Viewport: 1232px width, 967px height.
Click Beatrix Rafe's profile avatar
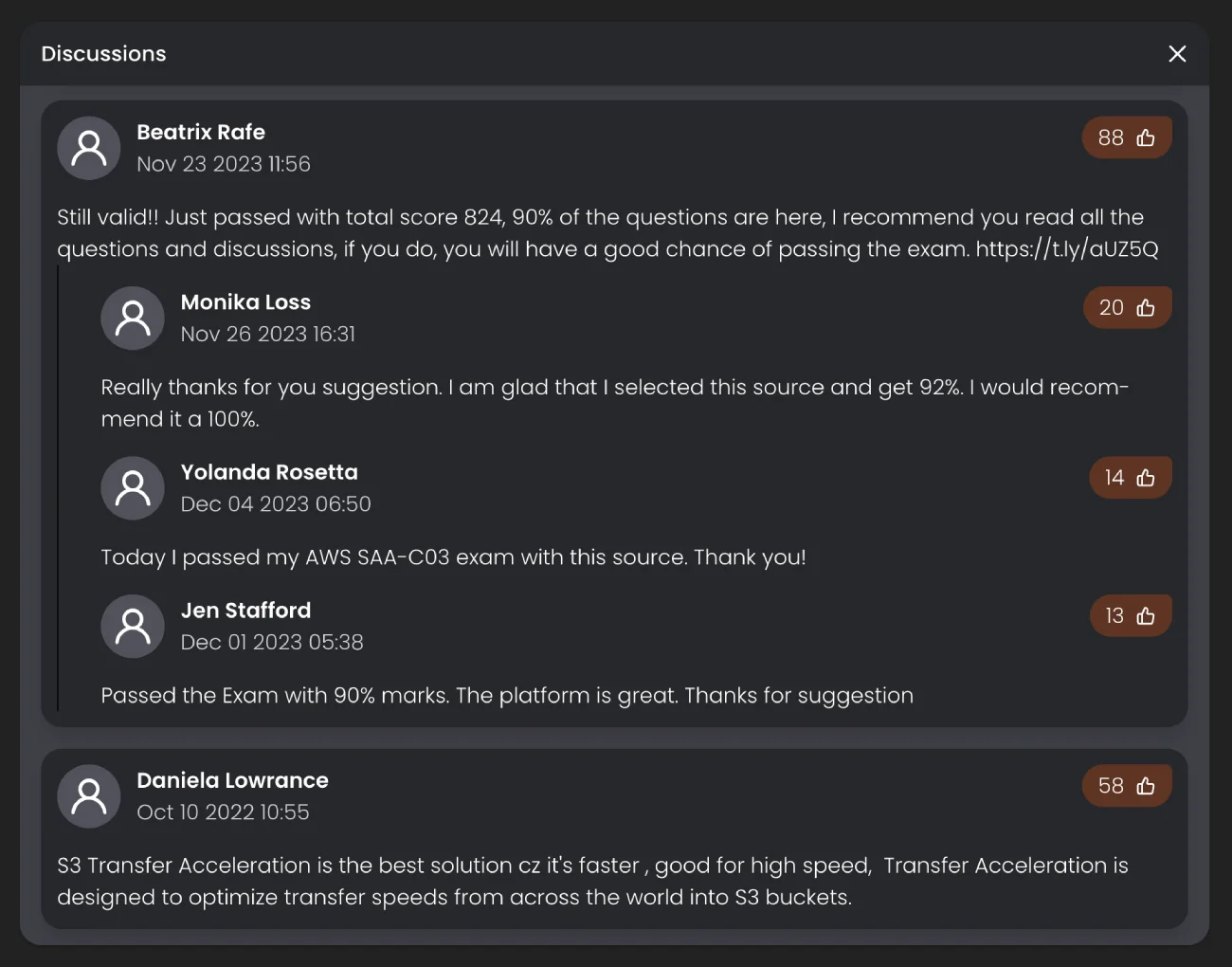[x=89, y=148]
